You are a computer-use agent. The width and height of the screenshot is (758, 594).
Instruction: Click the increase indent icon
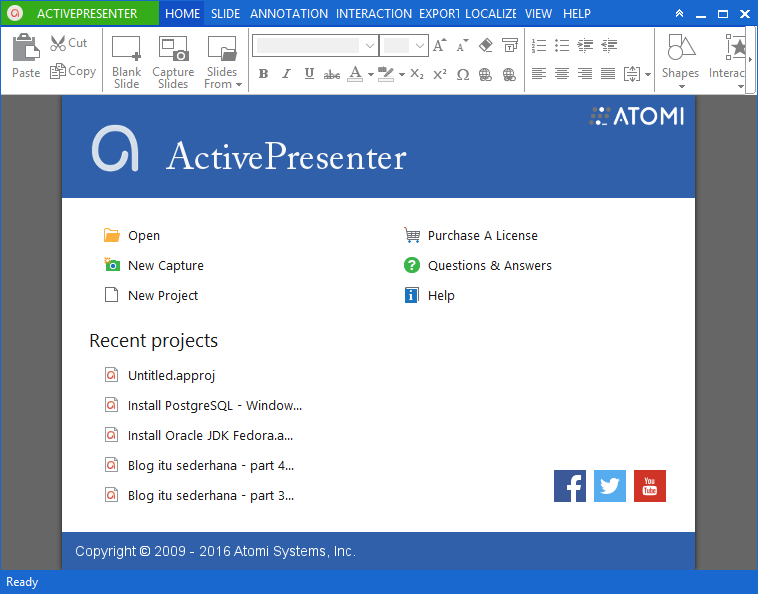point(585,45)
